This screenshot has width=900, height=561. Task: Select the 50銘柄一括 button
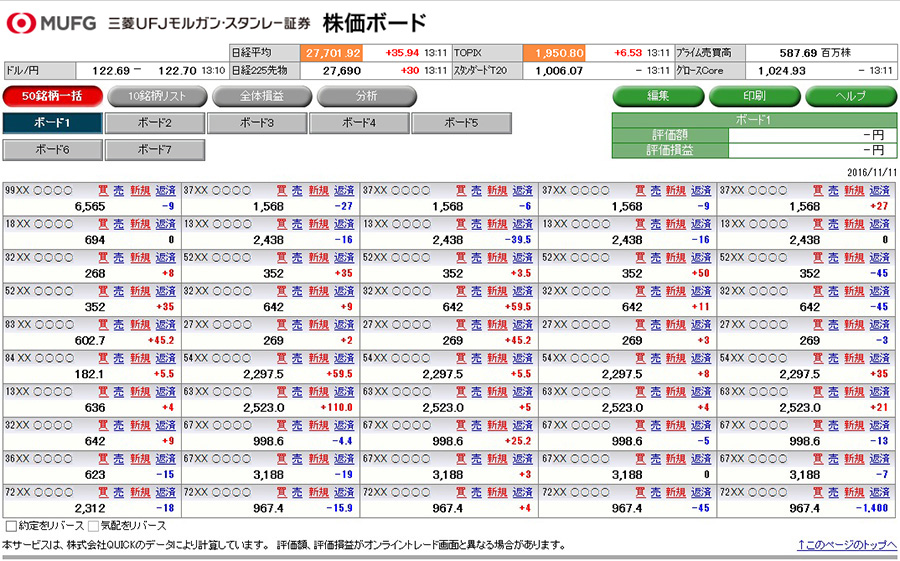pyautogui.click(x=52, y=96)
